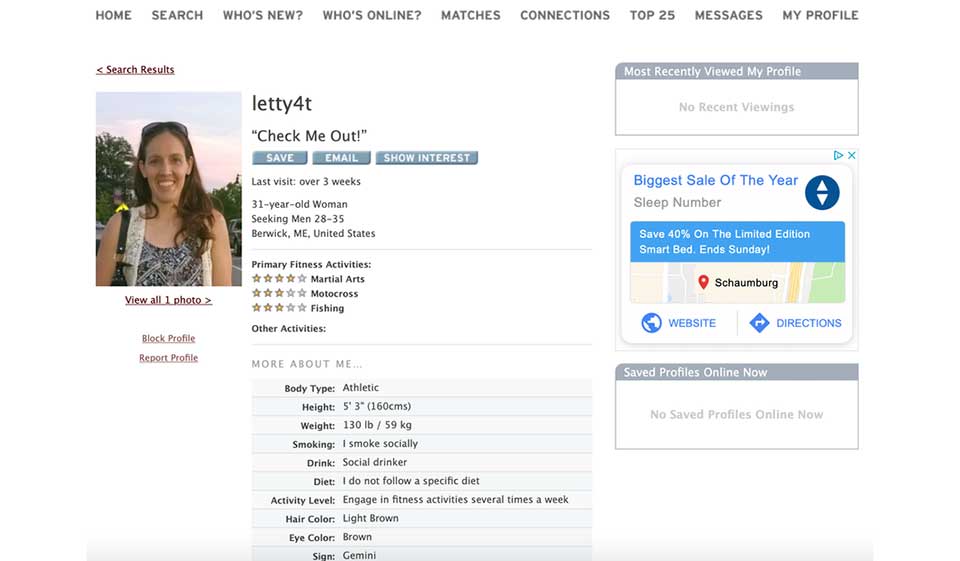Select TOP 25 from the top menu

[x=652, y=15]
